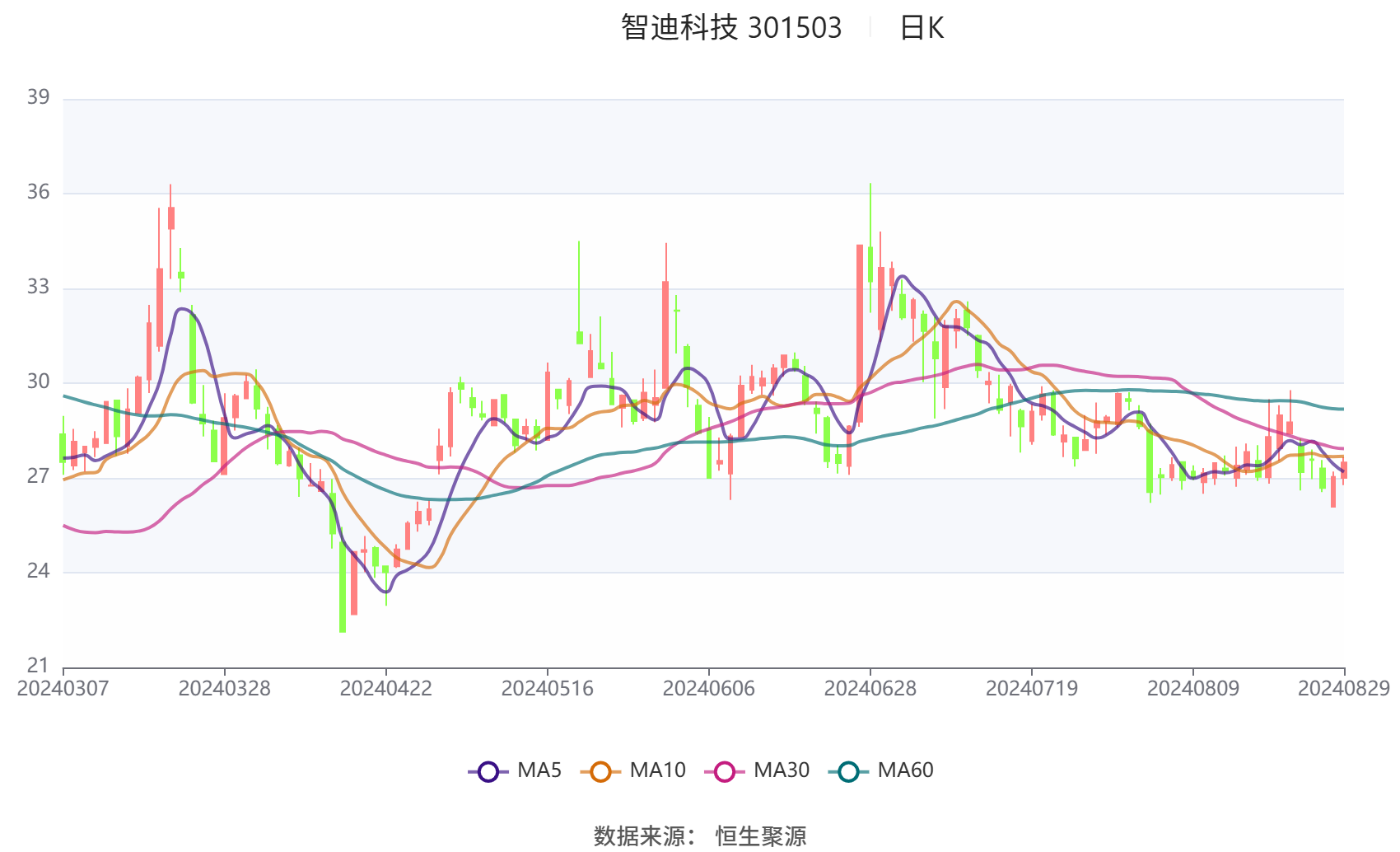Click the 33 price axis label
This screenshot has width=1400, height=852.
pos(38,287)
